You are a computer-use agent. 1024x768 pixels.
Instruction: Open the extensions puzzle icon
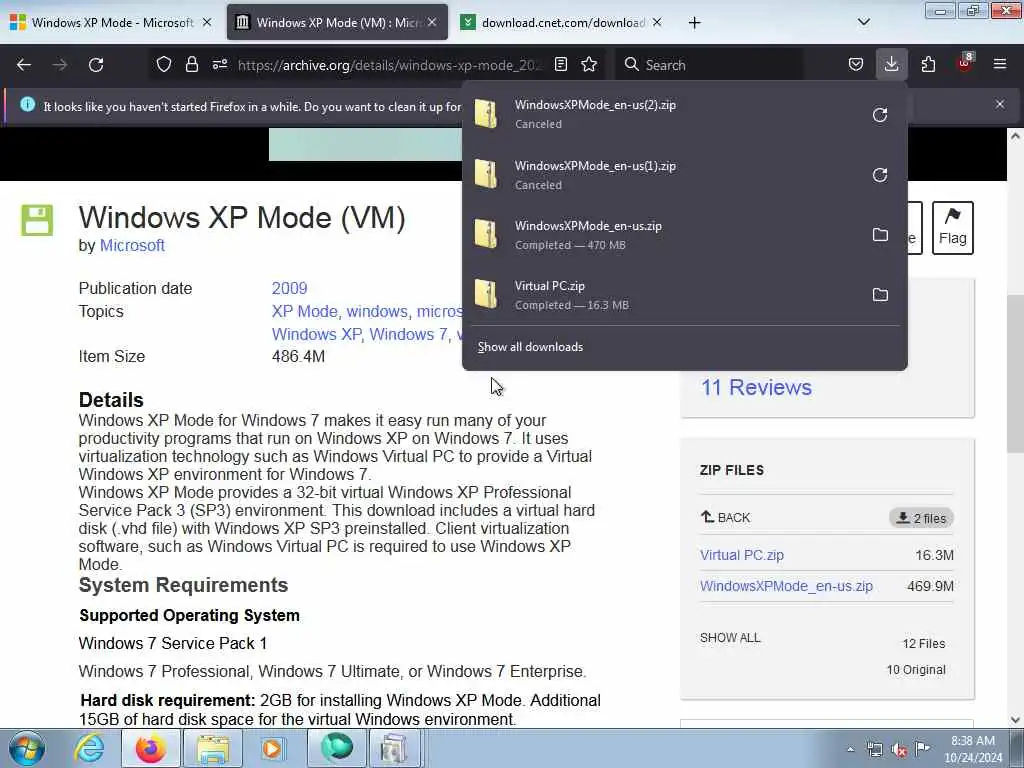pyautogui.click(x=928, y=64)
